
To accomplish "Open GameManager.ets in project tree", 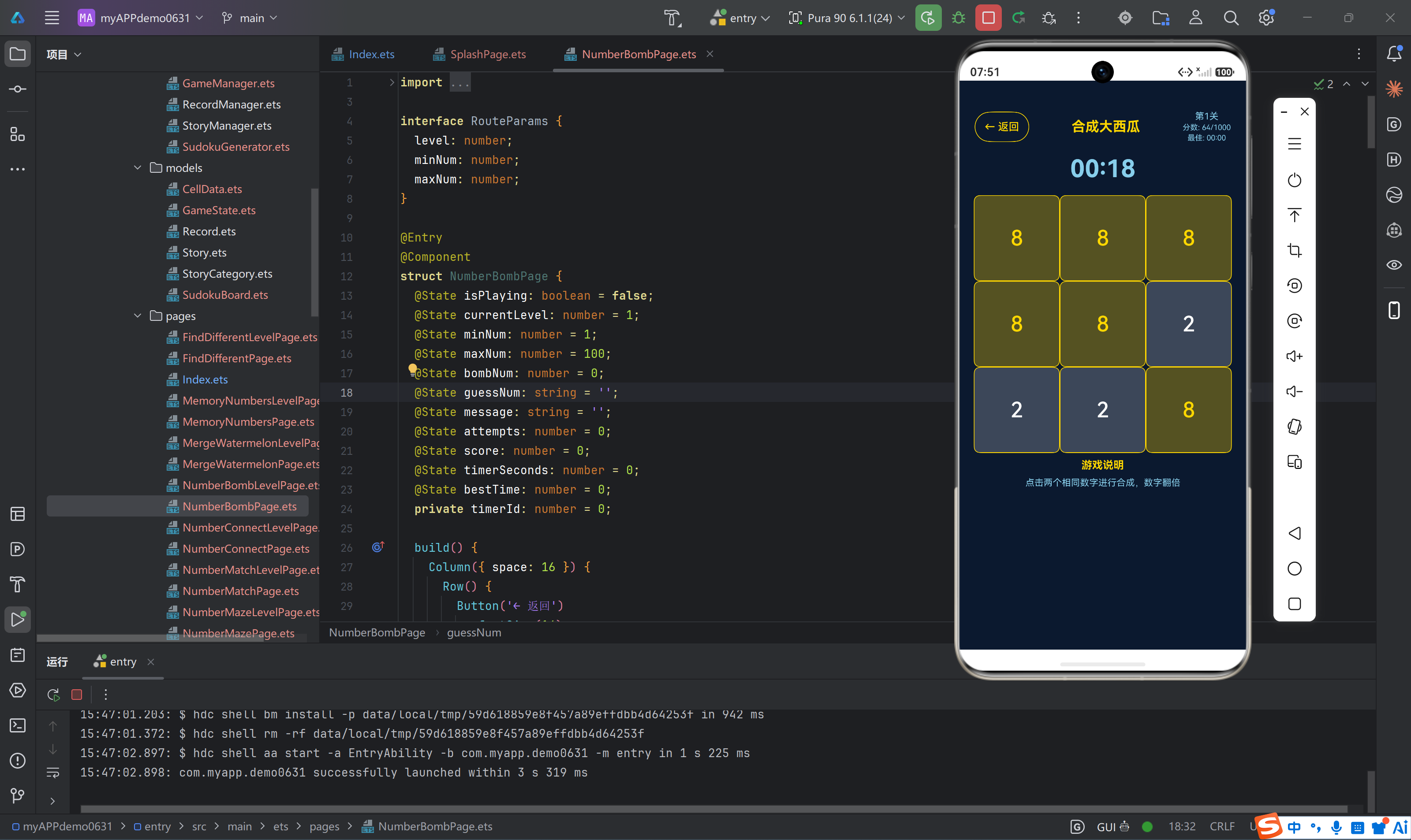I will (228, 83).
